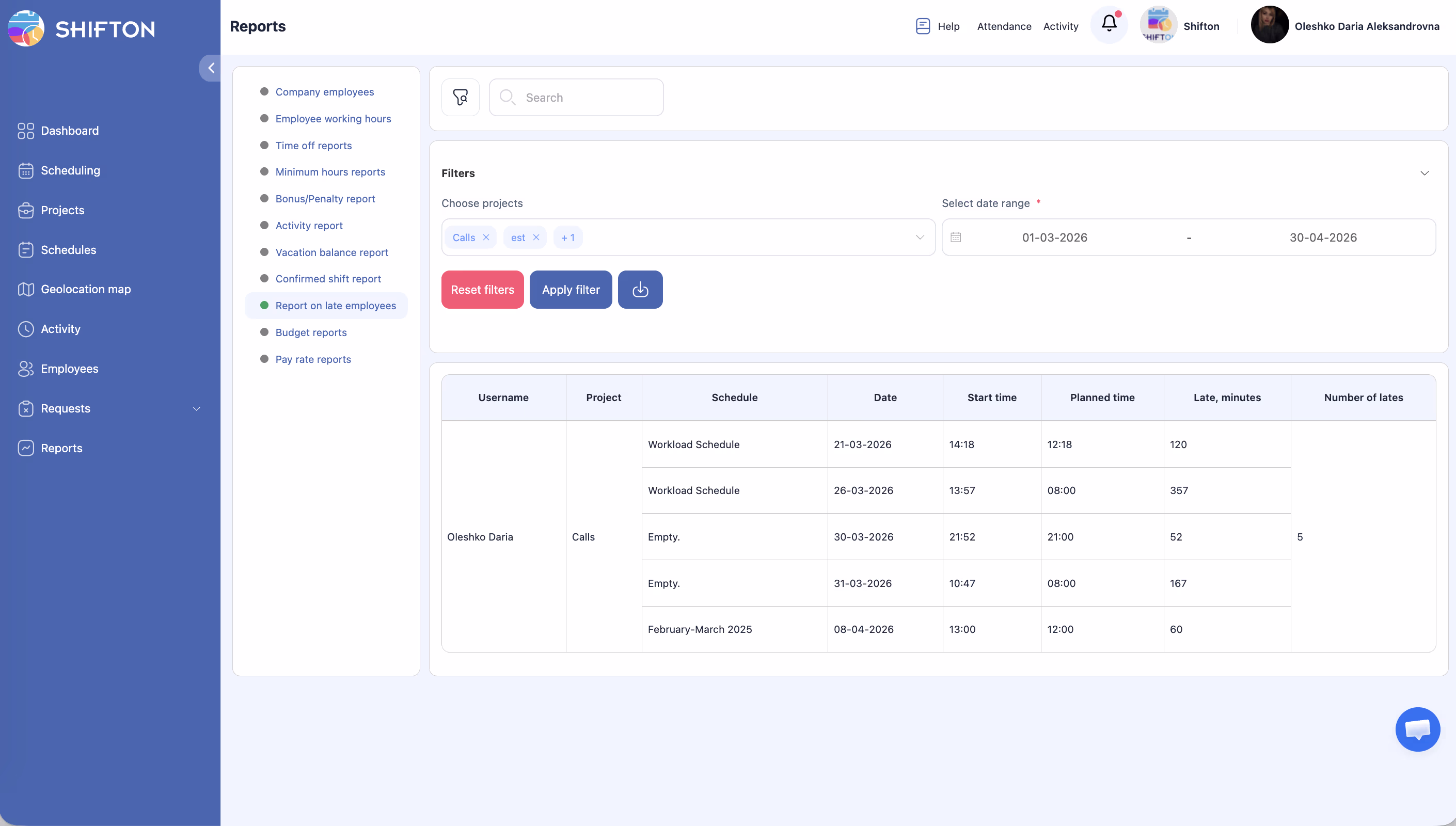Viewport: 1456px width, 826px height.
Task: Select Budget reports in the list
Action: (311, 332)
